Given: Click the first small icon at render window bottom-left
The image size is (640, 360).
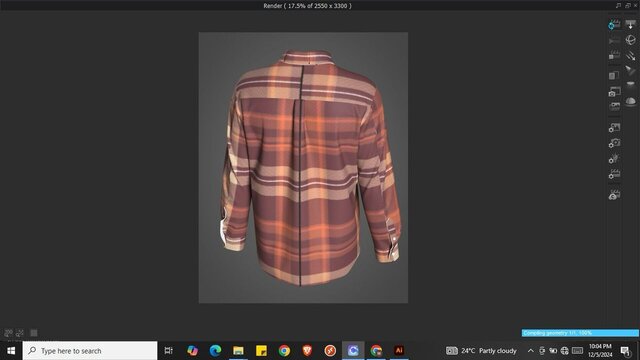Looking at the screenshot, I should click(x=8, y=333).
